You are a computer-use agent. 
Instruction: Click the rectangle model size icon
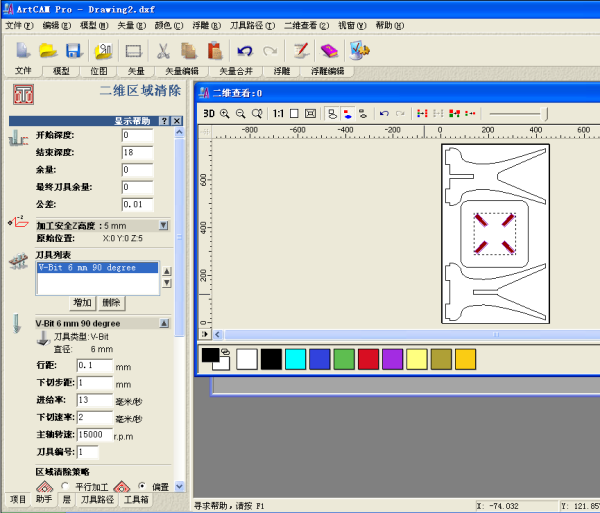pyautogui.click(x=134, y=50)
